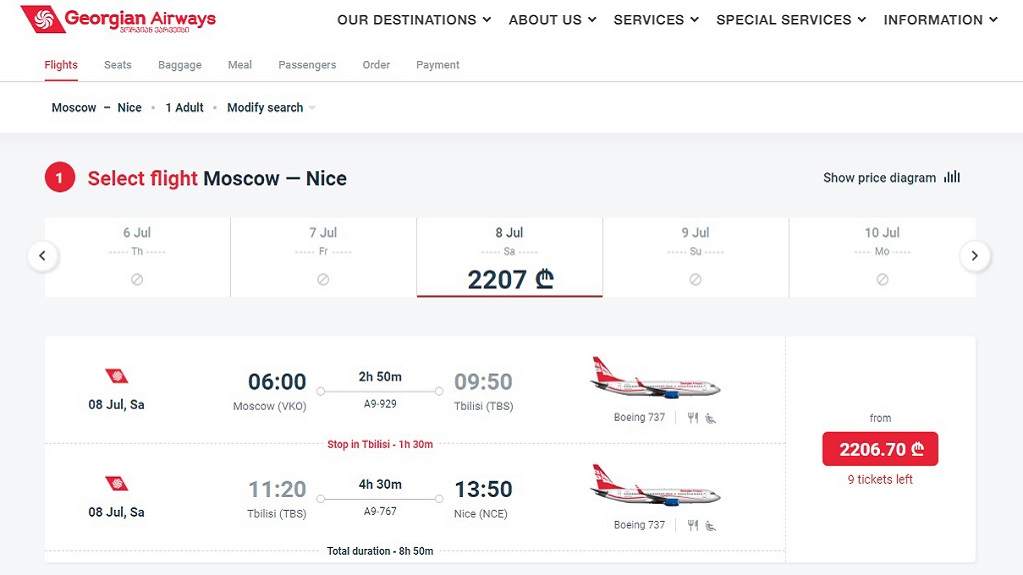Open the Baggage step tab

point(179,65)
